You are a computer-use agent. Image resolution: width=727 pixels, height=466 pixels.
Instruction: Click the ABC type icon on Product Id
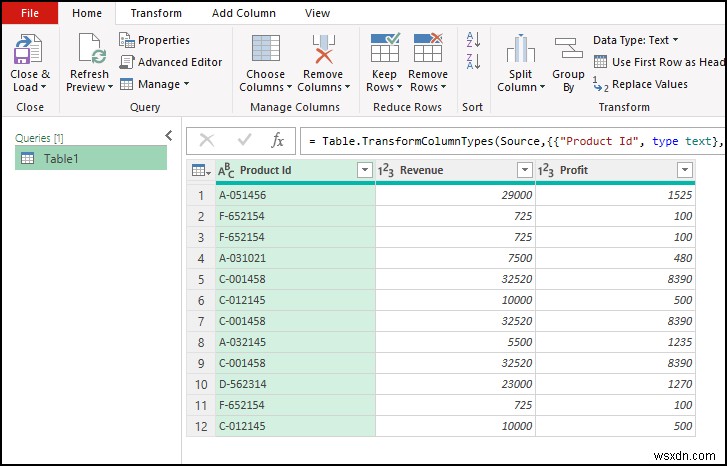click(x=226, y=171)
